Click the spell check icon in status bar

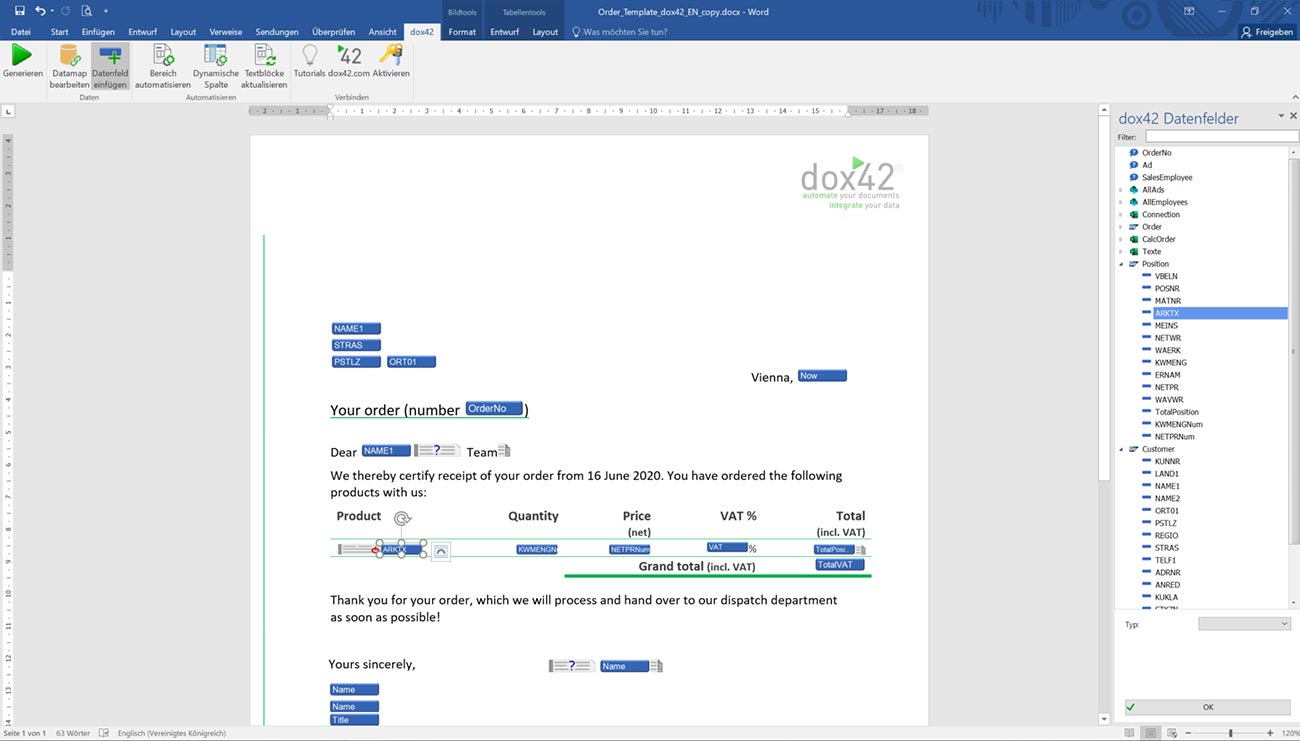(x=103, y=733)
